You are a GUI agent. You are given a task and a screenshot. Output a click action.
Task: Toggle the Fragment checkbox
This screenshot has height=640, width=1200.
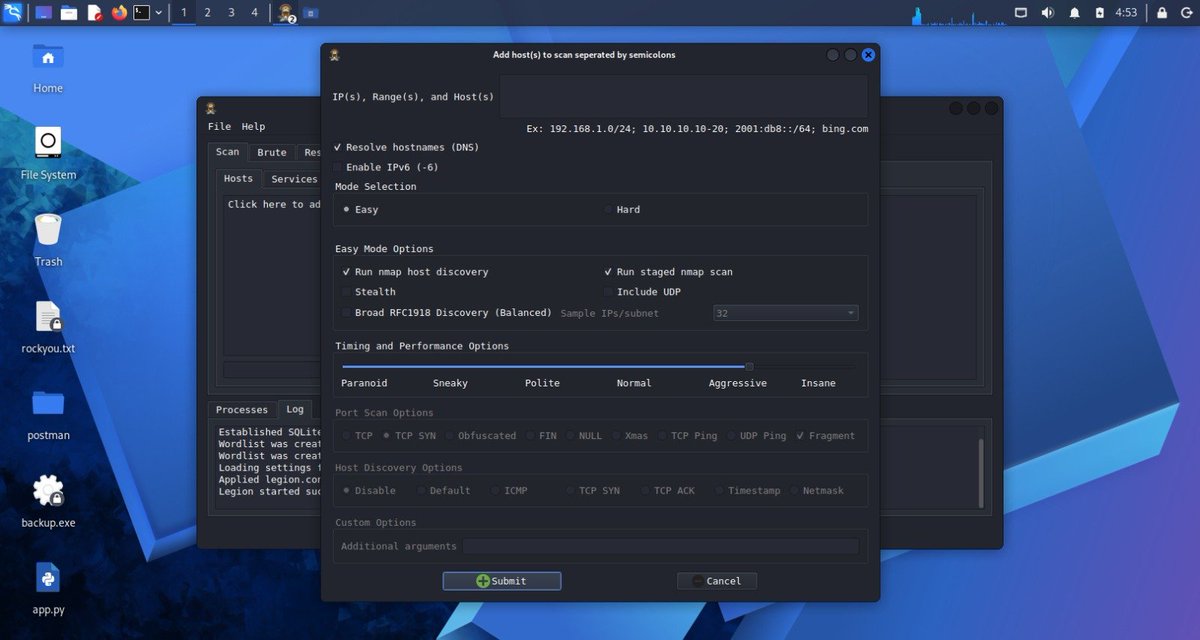pyautogui.click(x=825, y=436)
